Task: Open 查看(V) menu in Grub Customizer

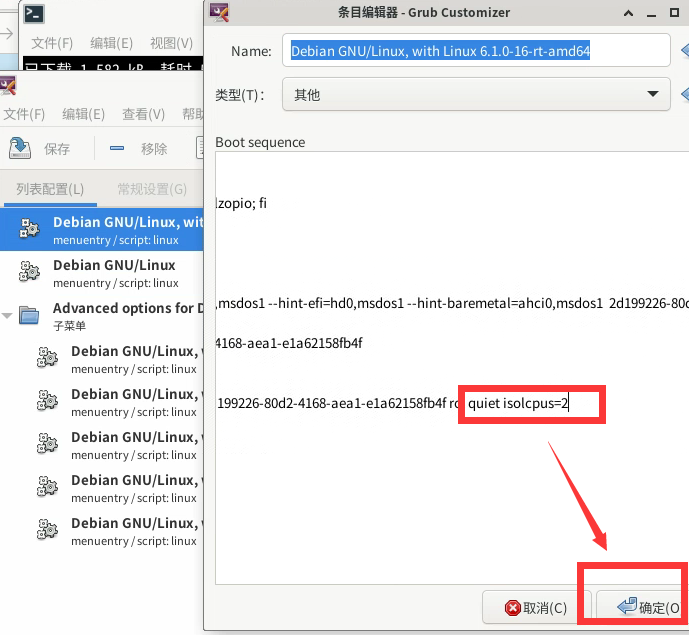Action: [143, 114]
